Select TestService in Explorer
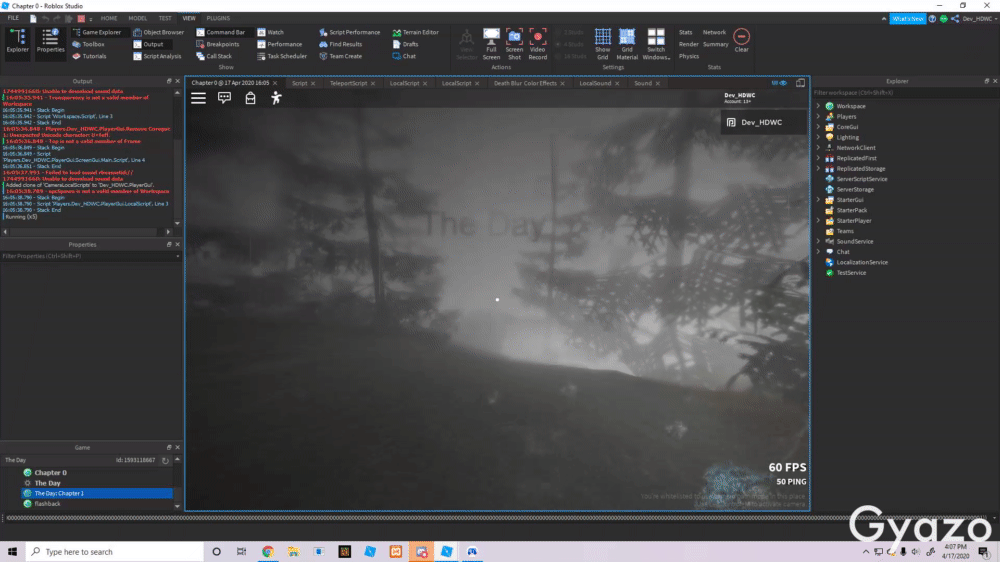This screenshot has height=562, width=1000. (x=851, y=273)
